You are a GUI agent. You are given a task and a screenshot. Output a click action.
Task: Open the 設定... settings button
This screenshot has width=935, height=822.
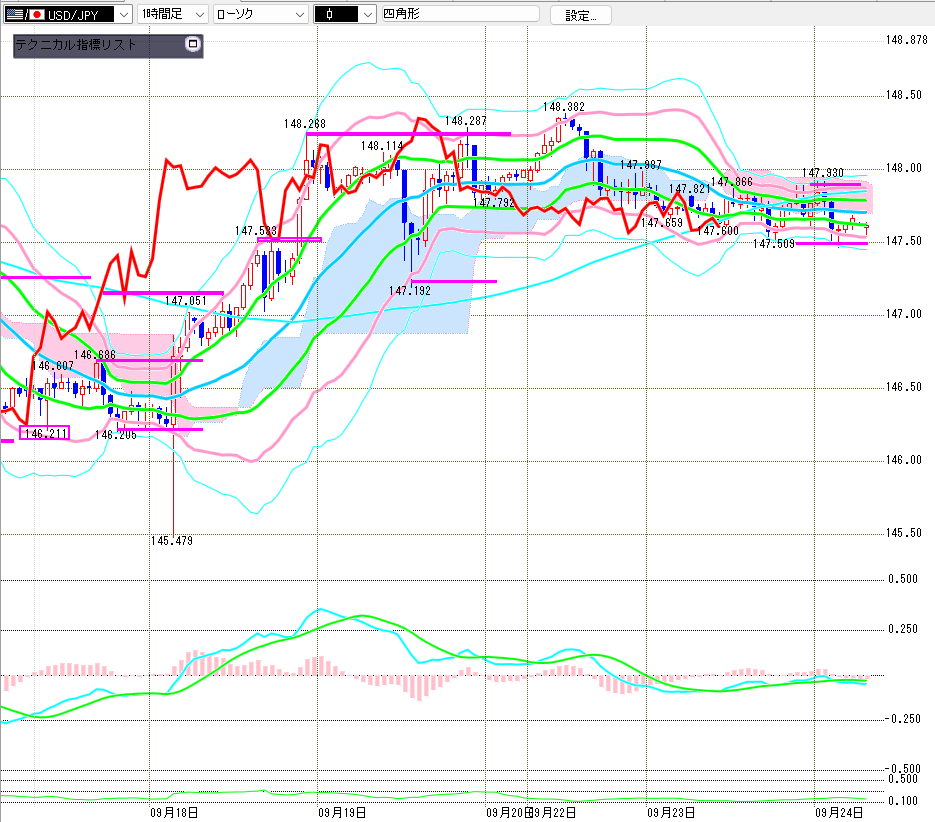580,14
